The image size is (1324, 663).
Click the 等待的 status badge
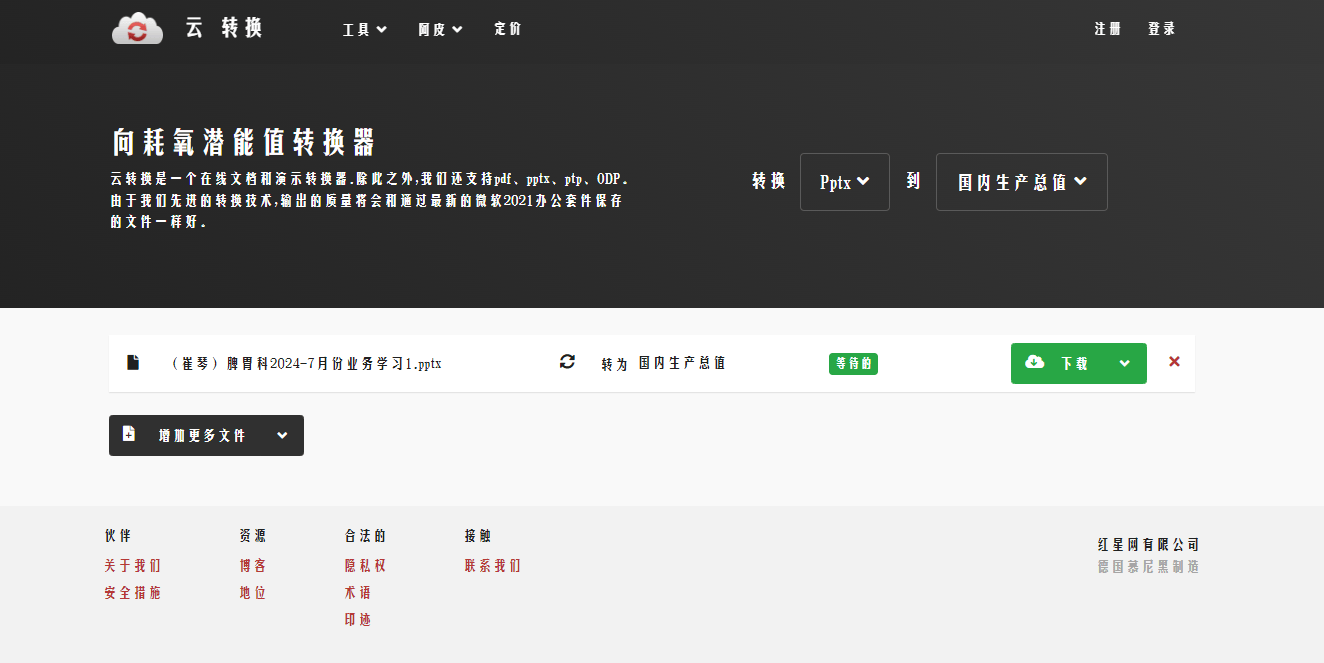[x=853, y=363]
